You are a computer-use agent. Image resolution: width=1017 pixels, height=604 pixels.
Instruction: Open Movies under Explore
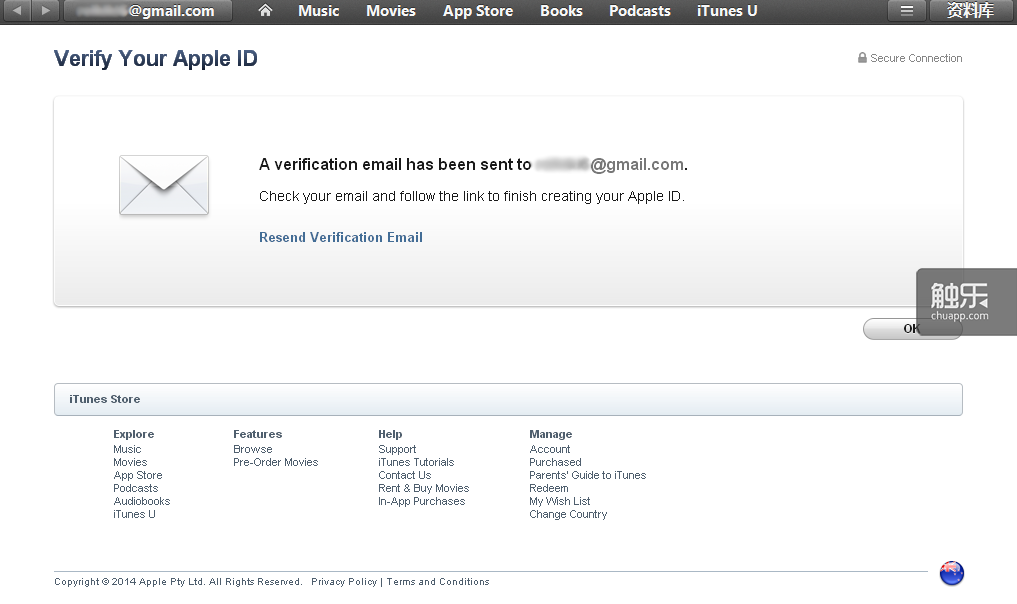tap(130, 462)
